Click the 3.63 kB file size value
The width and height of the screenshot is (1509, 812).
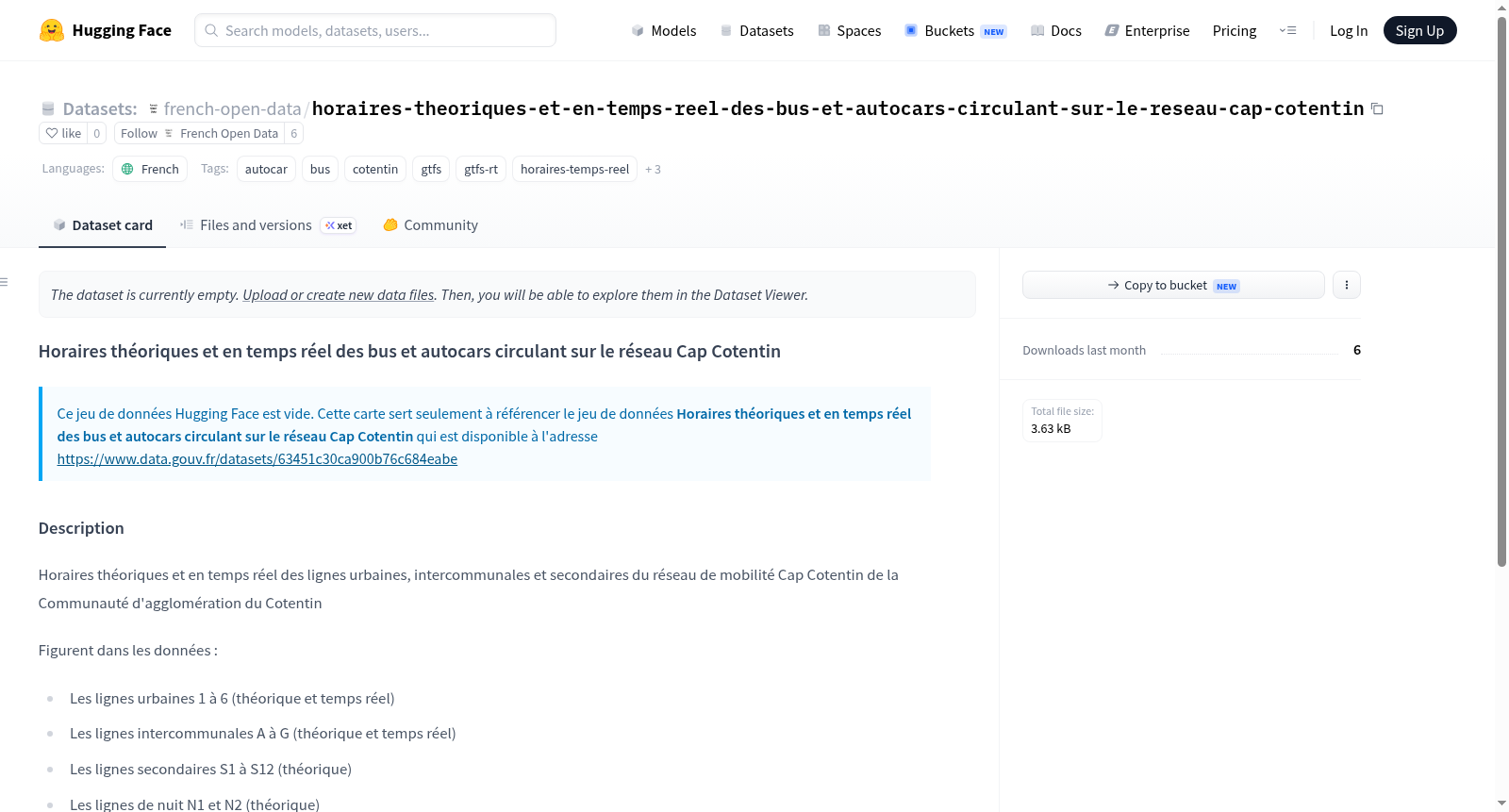[x=1051, y=429]
